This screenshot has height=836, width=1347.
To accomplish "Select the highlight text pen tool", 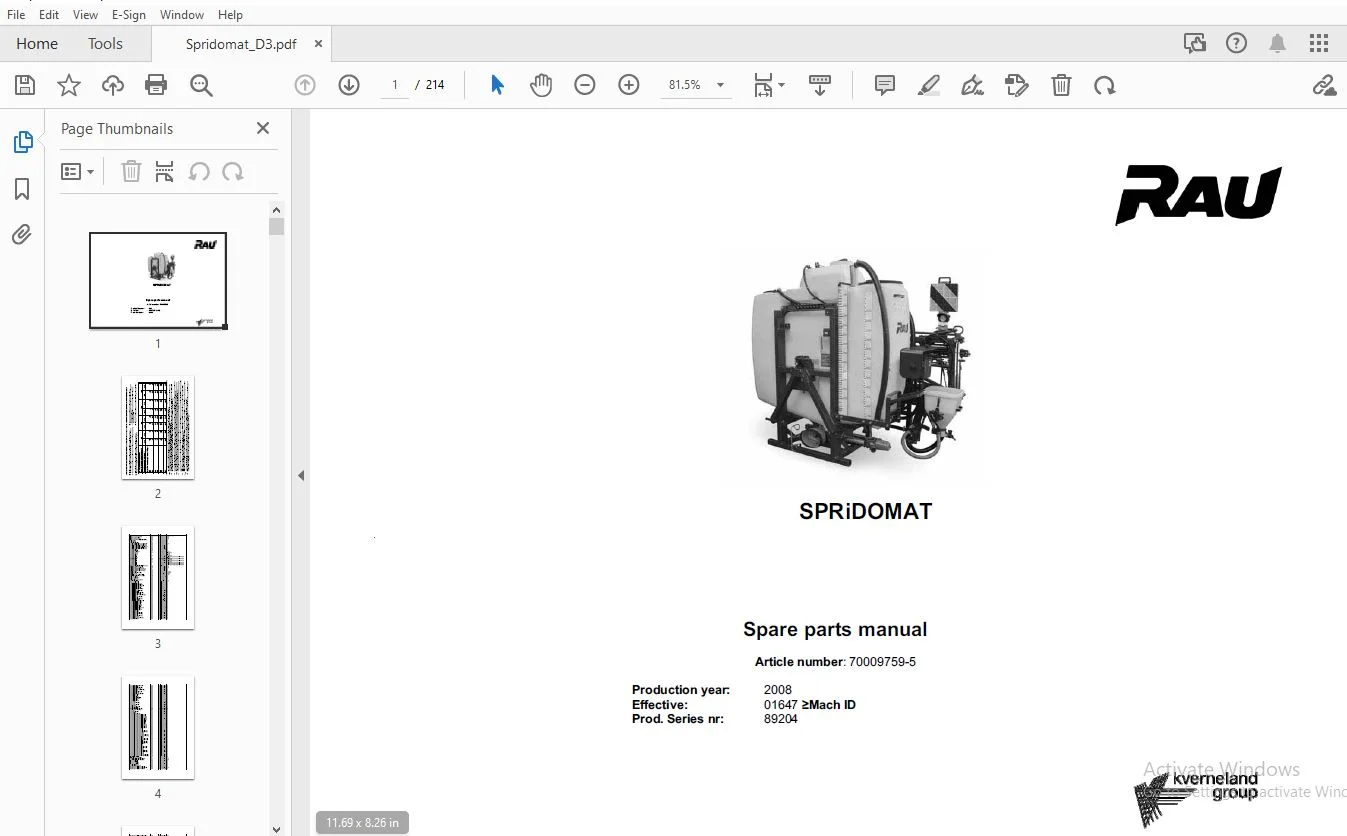I will click(x=929, y=85).
